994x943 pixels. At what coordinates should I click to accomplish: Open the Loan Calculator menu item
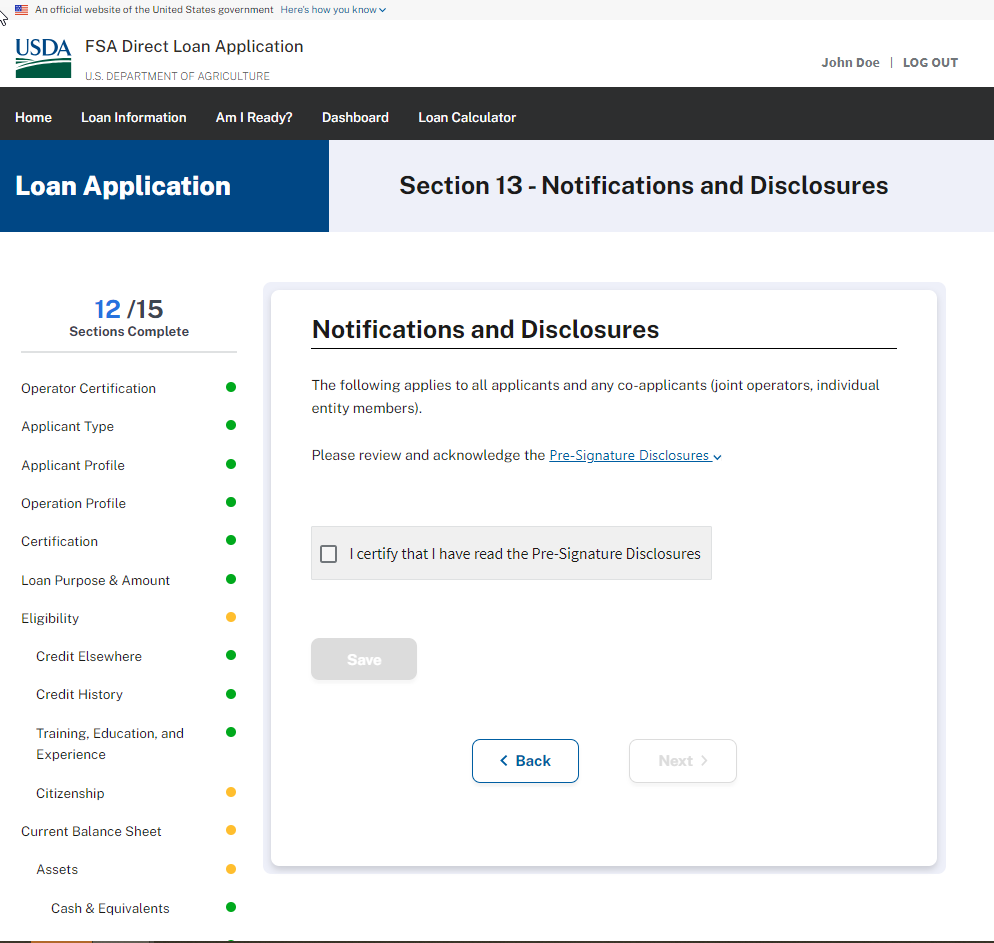point(467,118)
